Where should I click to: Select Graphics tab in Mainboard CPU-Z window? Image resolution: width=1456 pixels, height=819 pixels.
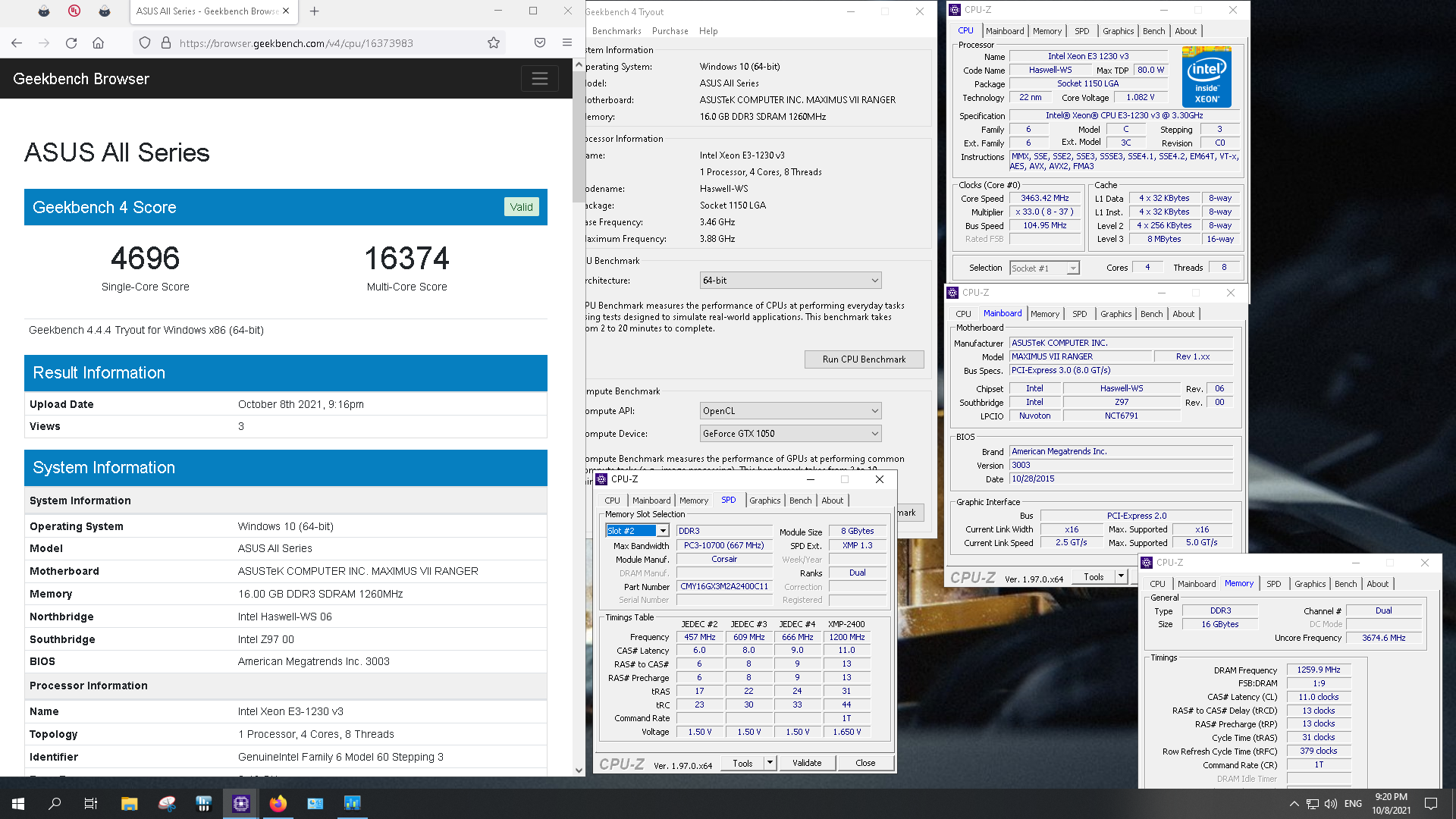coord(1116,314)
